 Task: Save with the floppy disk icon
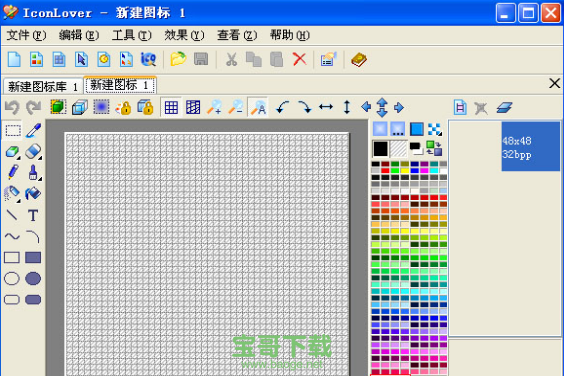pos(201,59)
